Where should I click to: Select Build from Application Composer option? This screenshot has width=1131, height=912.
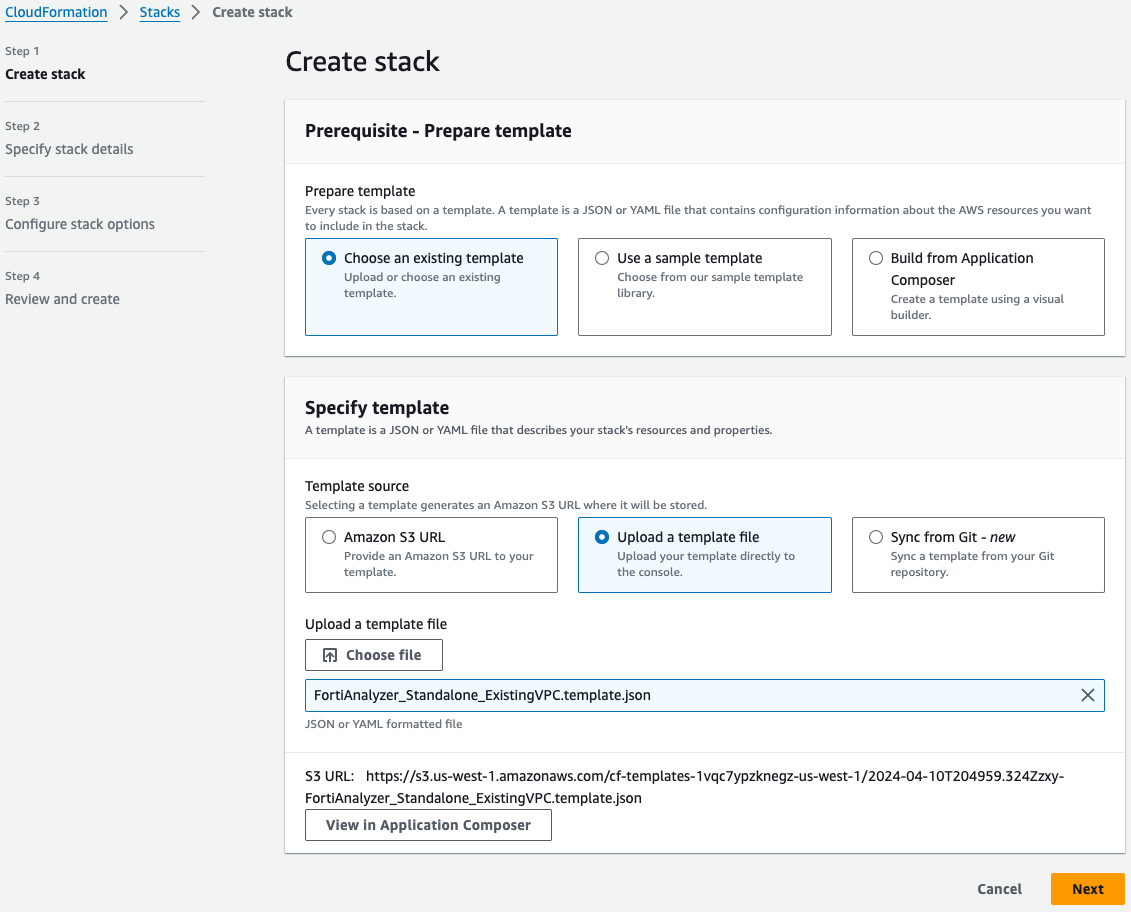click(x=876, y=258)
